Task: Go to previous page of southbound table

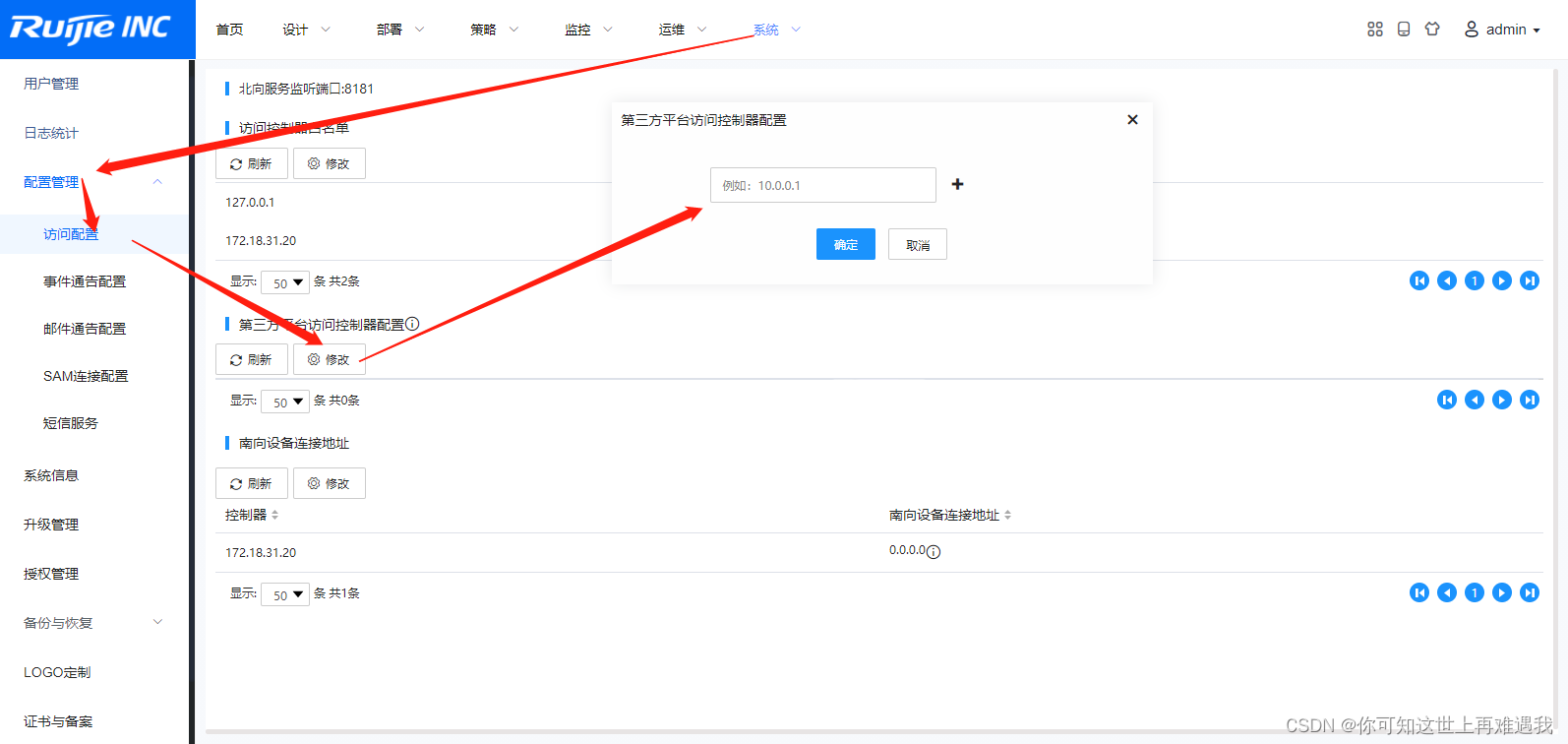Action: coord(1447,592)
